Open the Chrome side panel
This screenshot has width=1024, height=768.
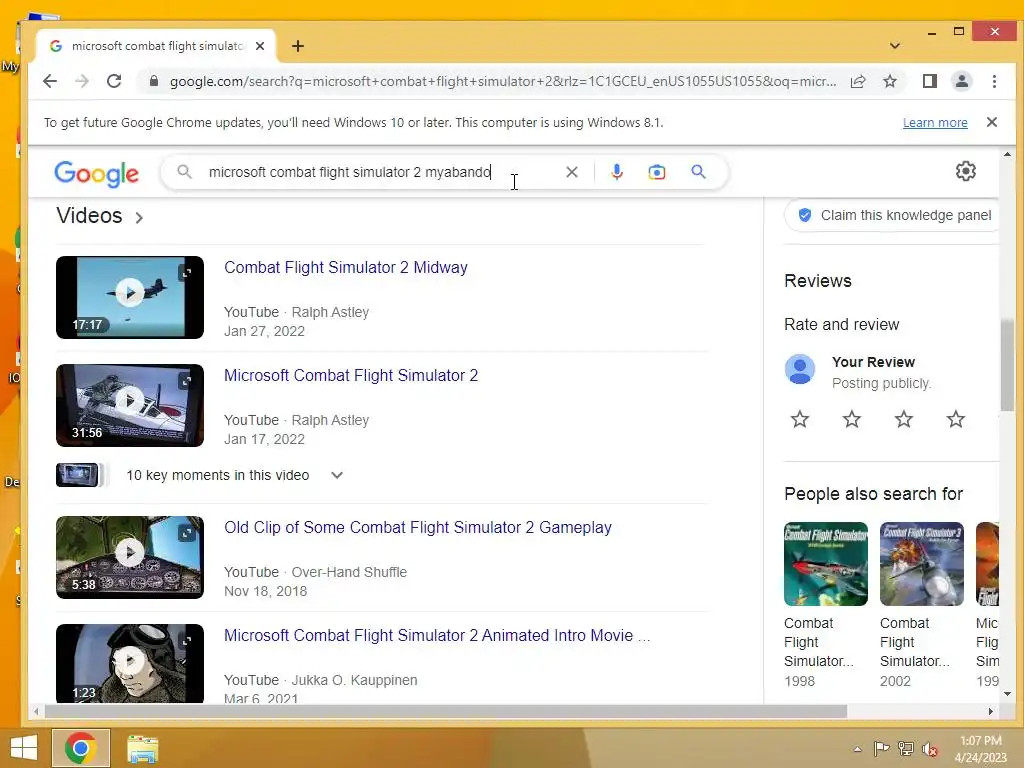[x=930, y=81]
